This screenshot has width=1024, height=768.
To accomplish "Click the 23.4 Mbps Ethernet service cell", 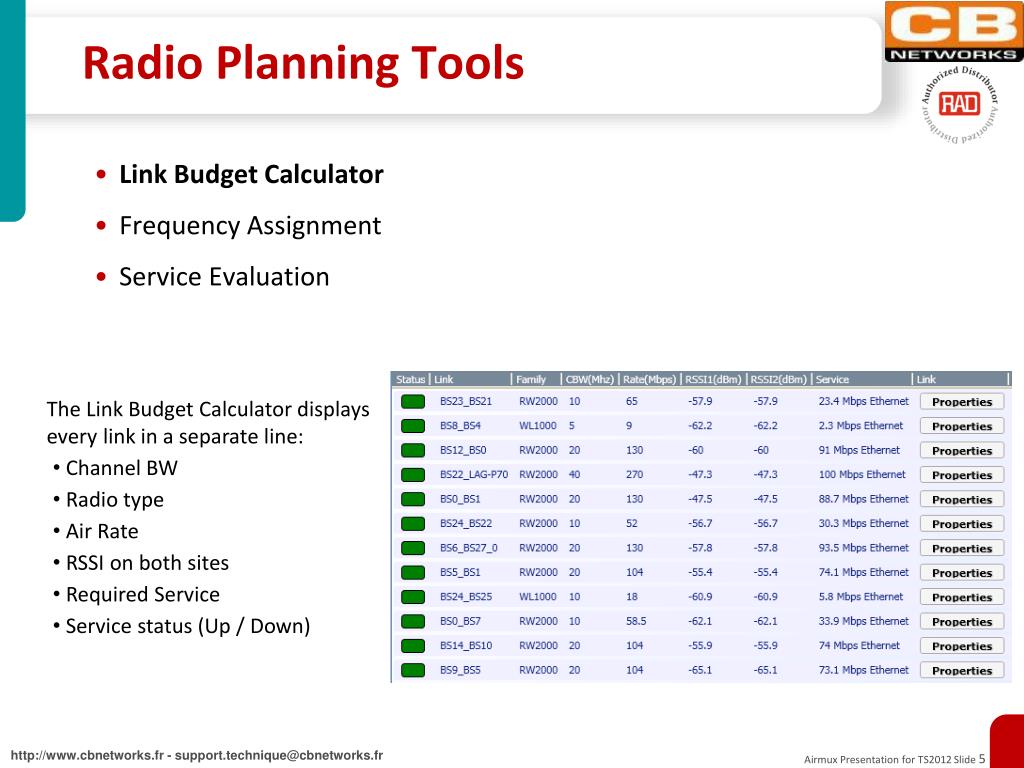I will 863,401.
